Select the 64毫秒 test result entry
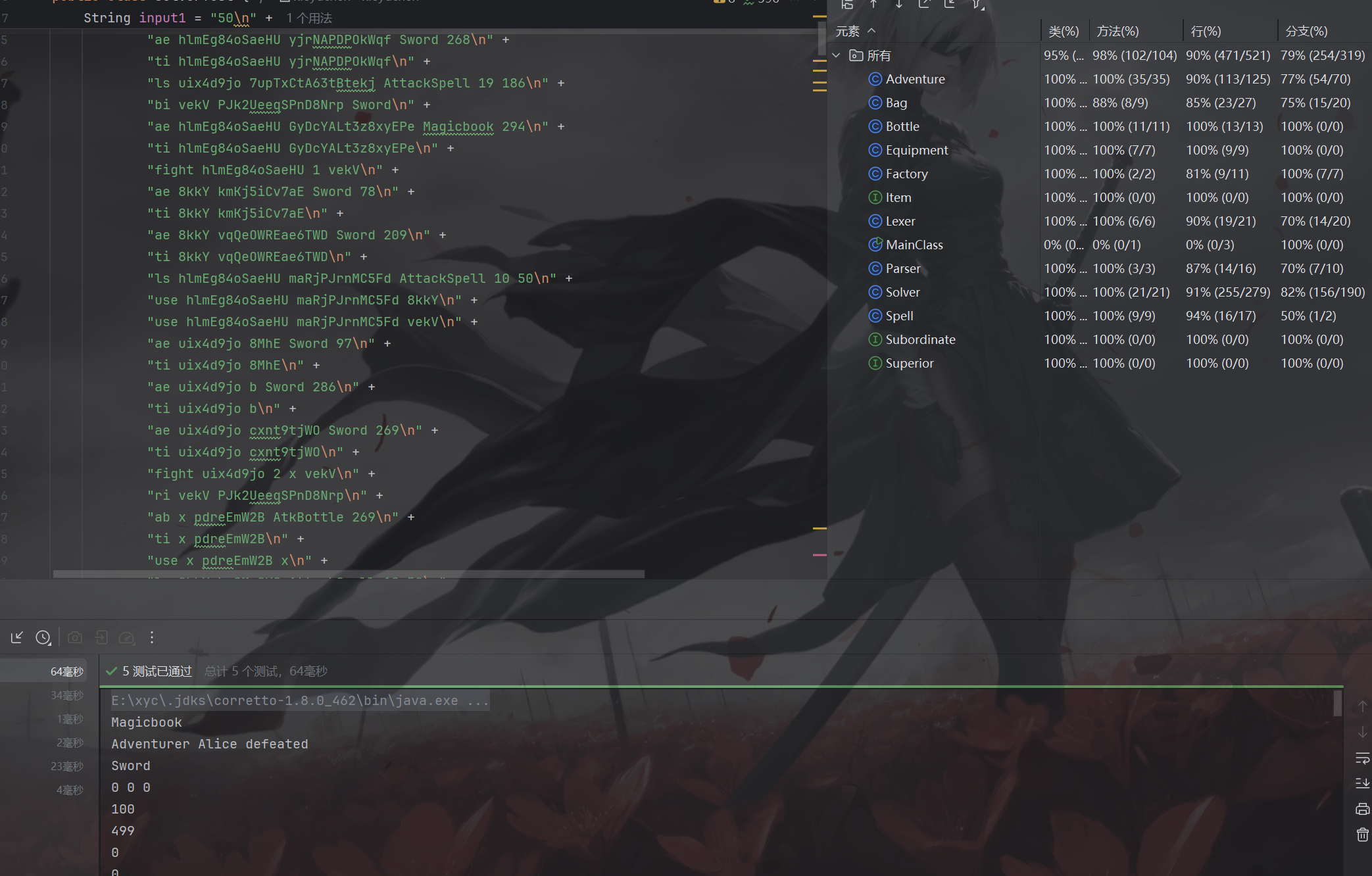The image size is (1372, 876). point(66,671)
